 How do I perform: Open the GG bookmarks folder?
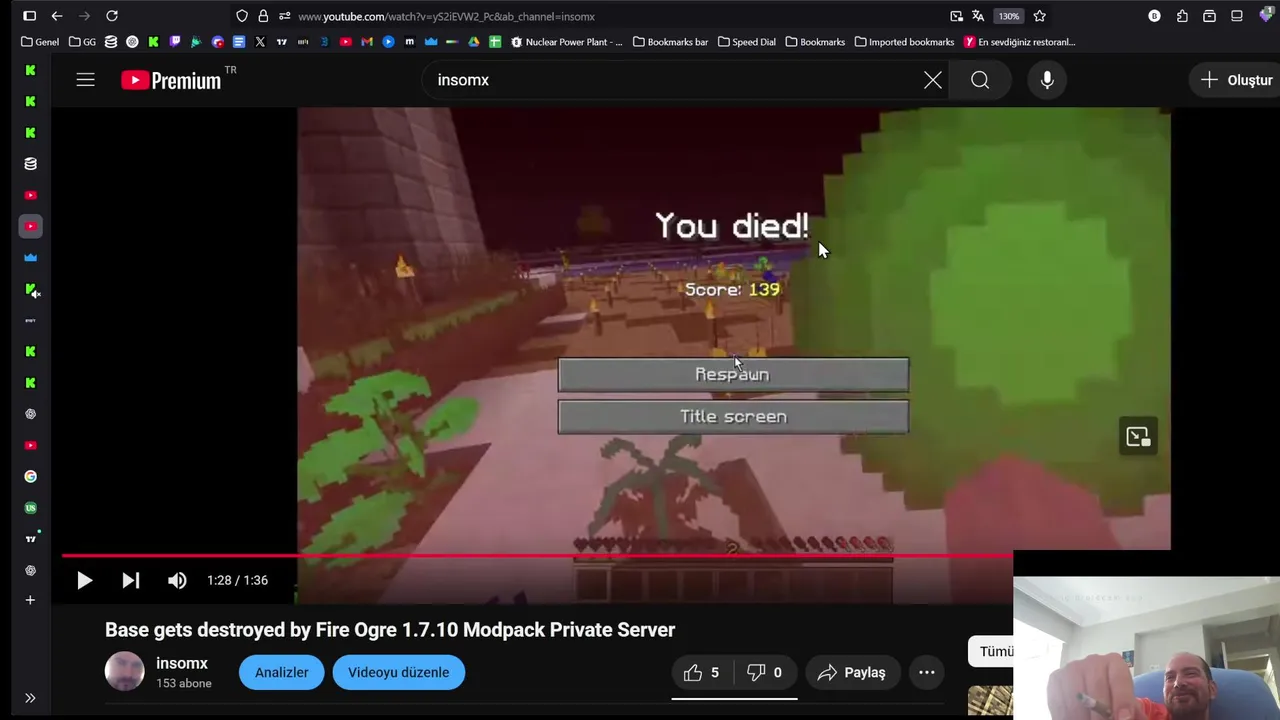click(83, 42)
